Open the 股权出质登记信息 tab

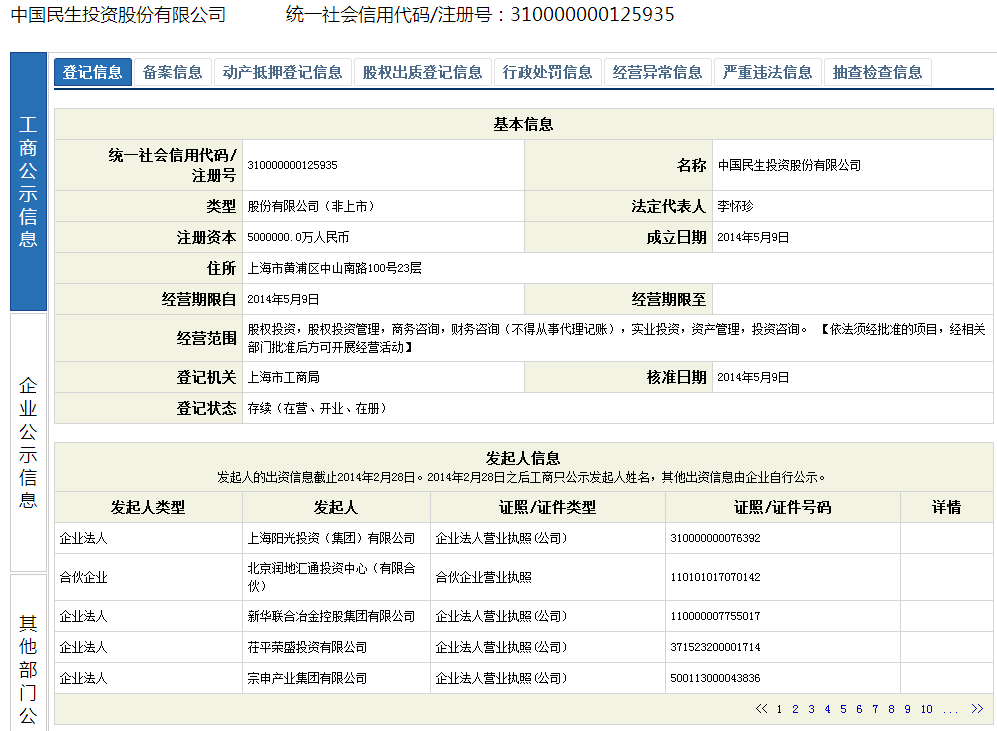[x=422, y=72]
